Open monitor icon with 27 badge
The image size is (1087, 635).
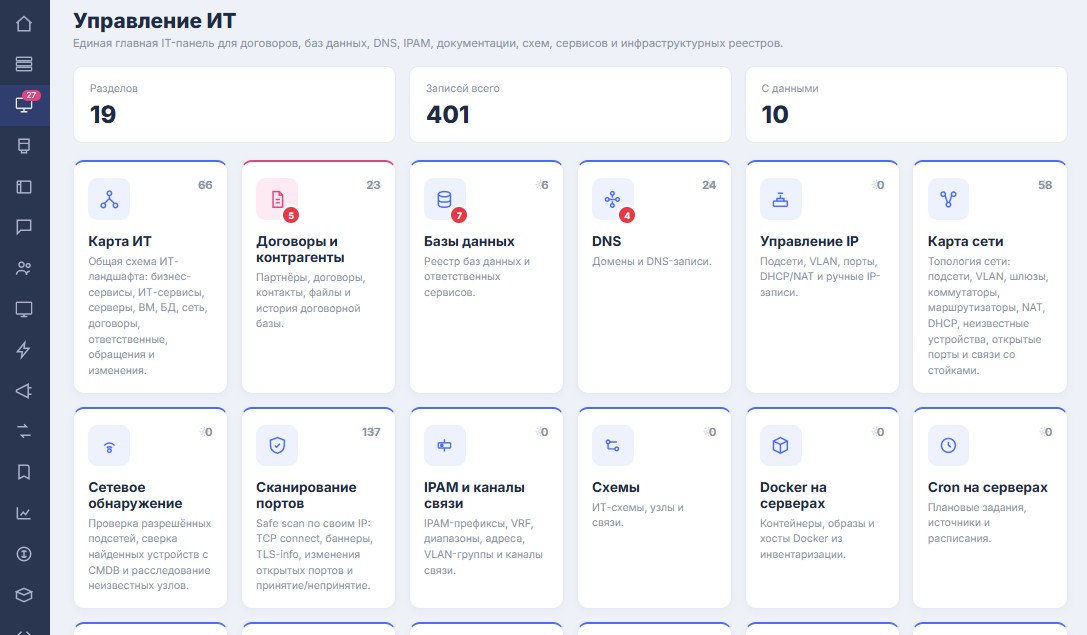point(24,105)
